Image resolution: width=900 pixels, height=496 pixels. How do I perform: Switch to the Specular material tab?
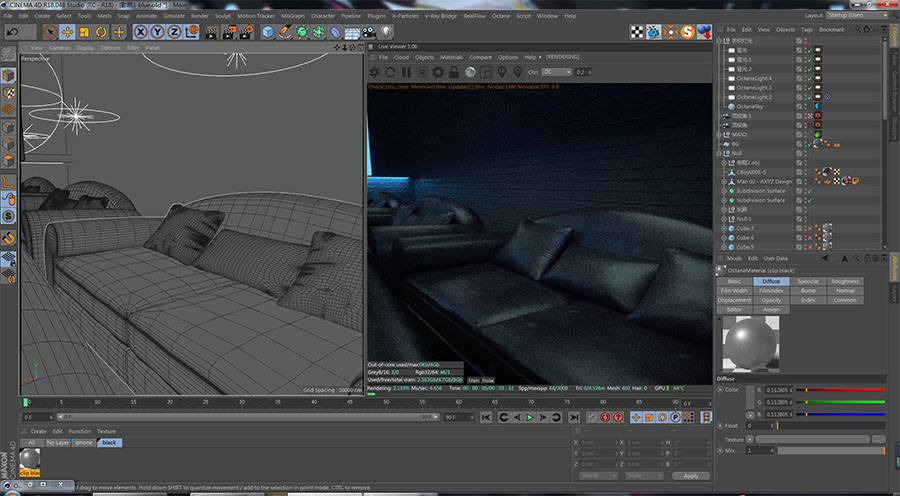pos(808,282)
